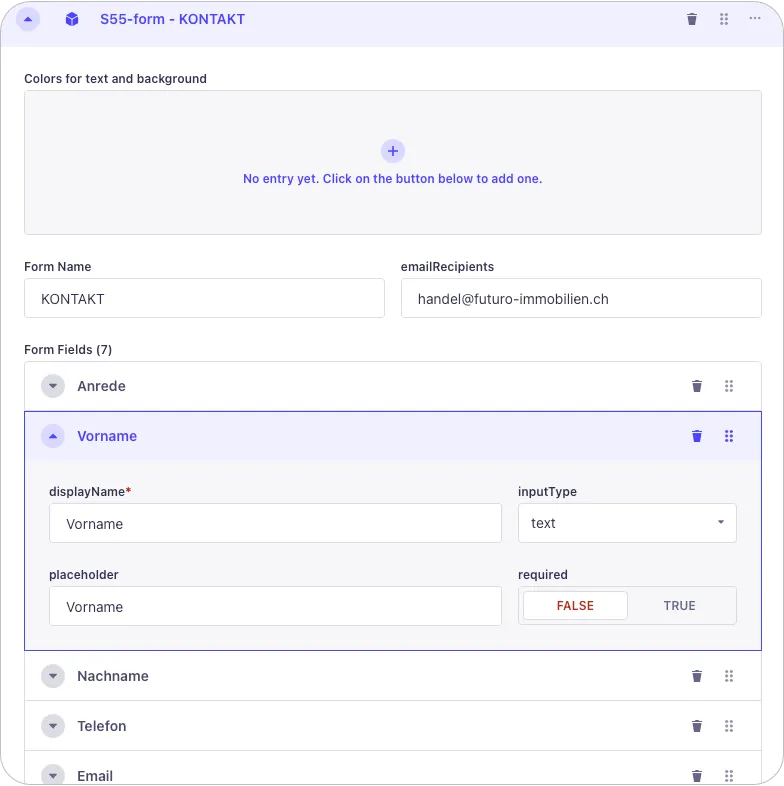Edit the emailRecipients field
This screenshot has width=784, height=786.
[581, 299]
